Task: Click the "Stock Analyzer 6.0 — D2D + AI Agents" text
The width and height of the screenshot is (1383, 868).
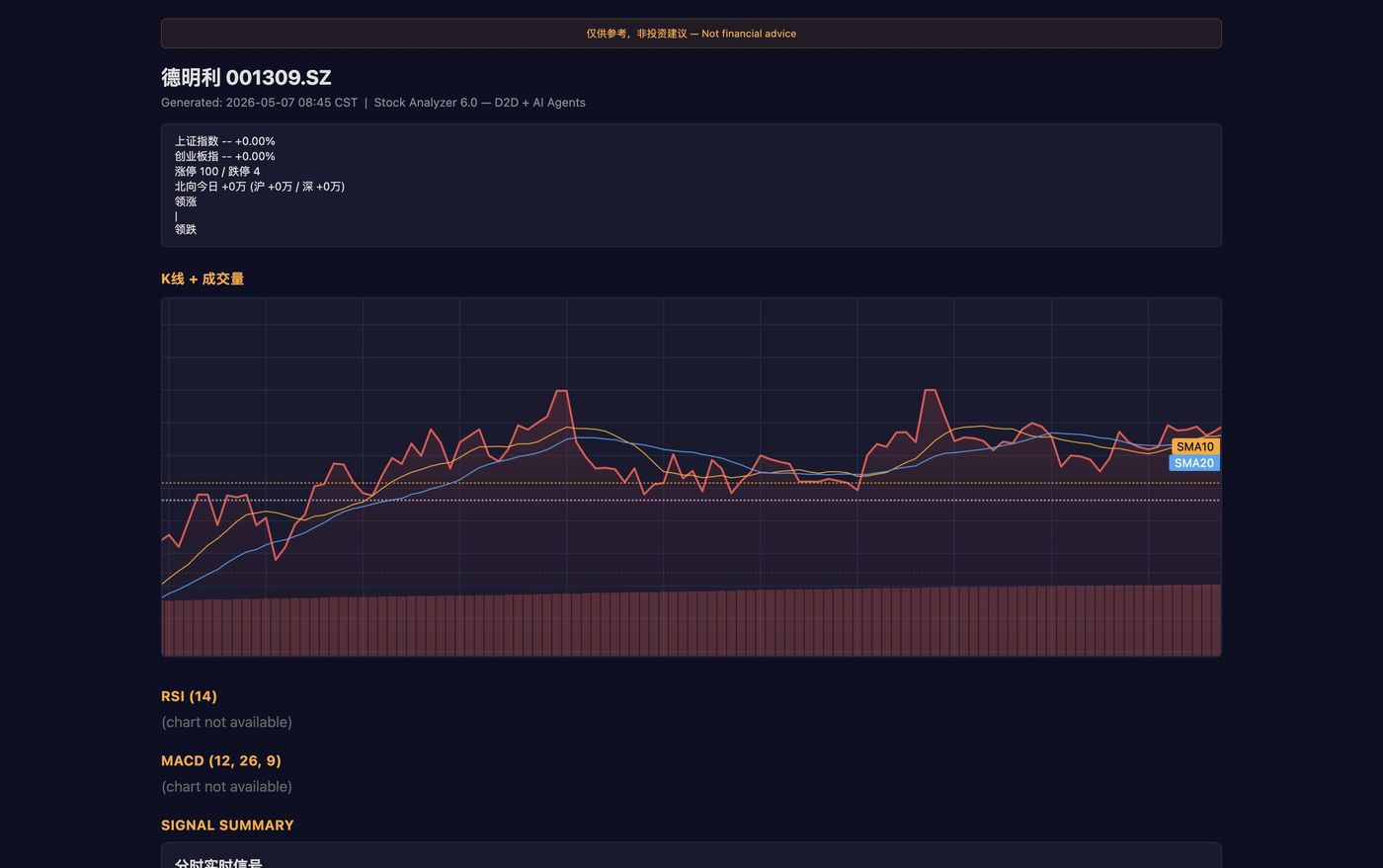Action: [x=479, y=103]
